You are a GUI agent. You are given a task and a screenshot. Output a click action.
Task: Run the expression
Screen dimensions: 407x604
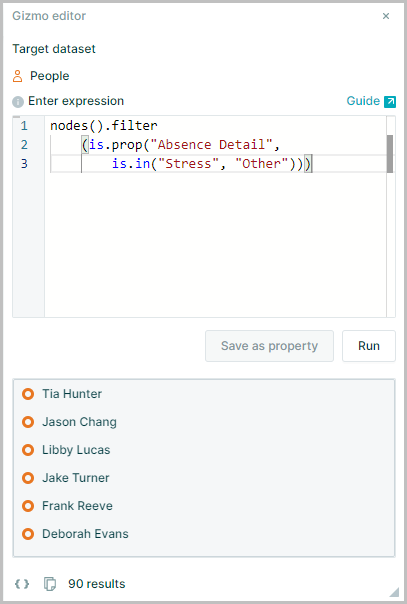tap(369, 346)
